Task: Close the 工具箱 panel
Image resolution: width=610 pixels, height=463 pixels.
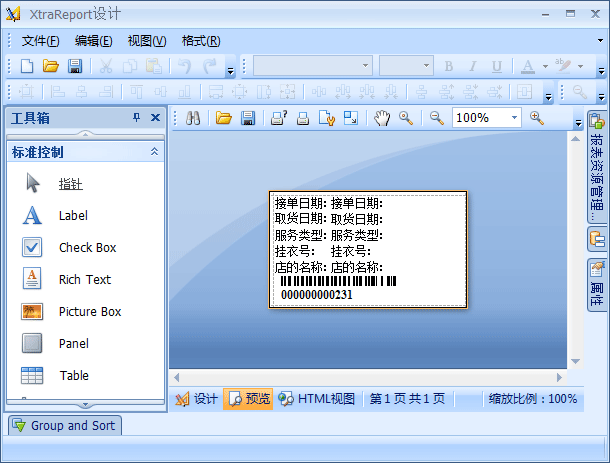Action: pos(155,117)
